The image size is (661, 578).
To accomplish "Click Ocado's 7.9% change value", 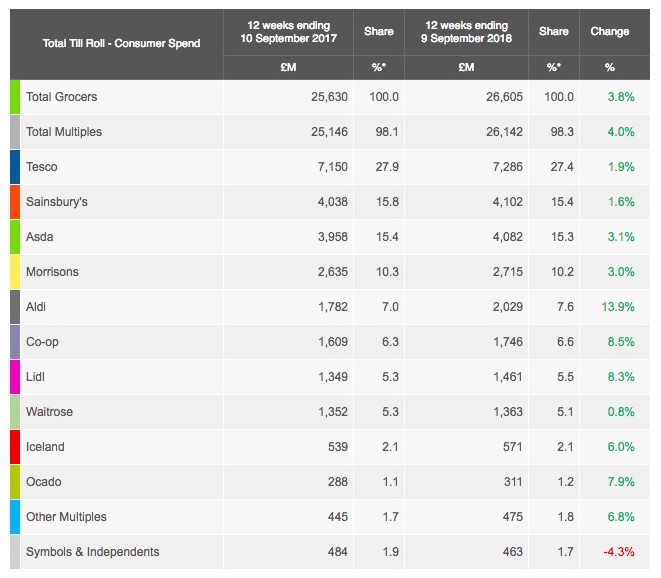I will coord(621,482).
